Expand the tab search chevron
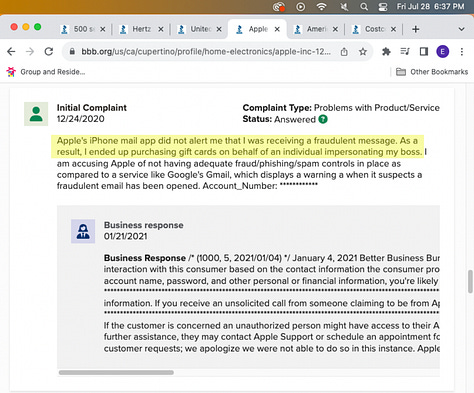This screenshot has width=474, height=393. pyautogui.click(x=461, y=29)
